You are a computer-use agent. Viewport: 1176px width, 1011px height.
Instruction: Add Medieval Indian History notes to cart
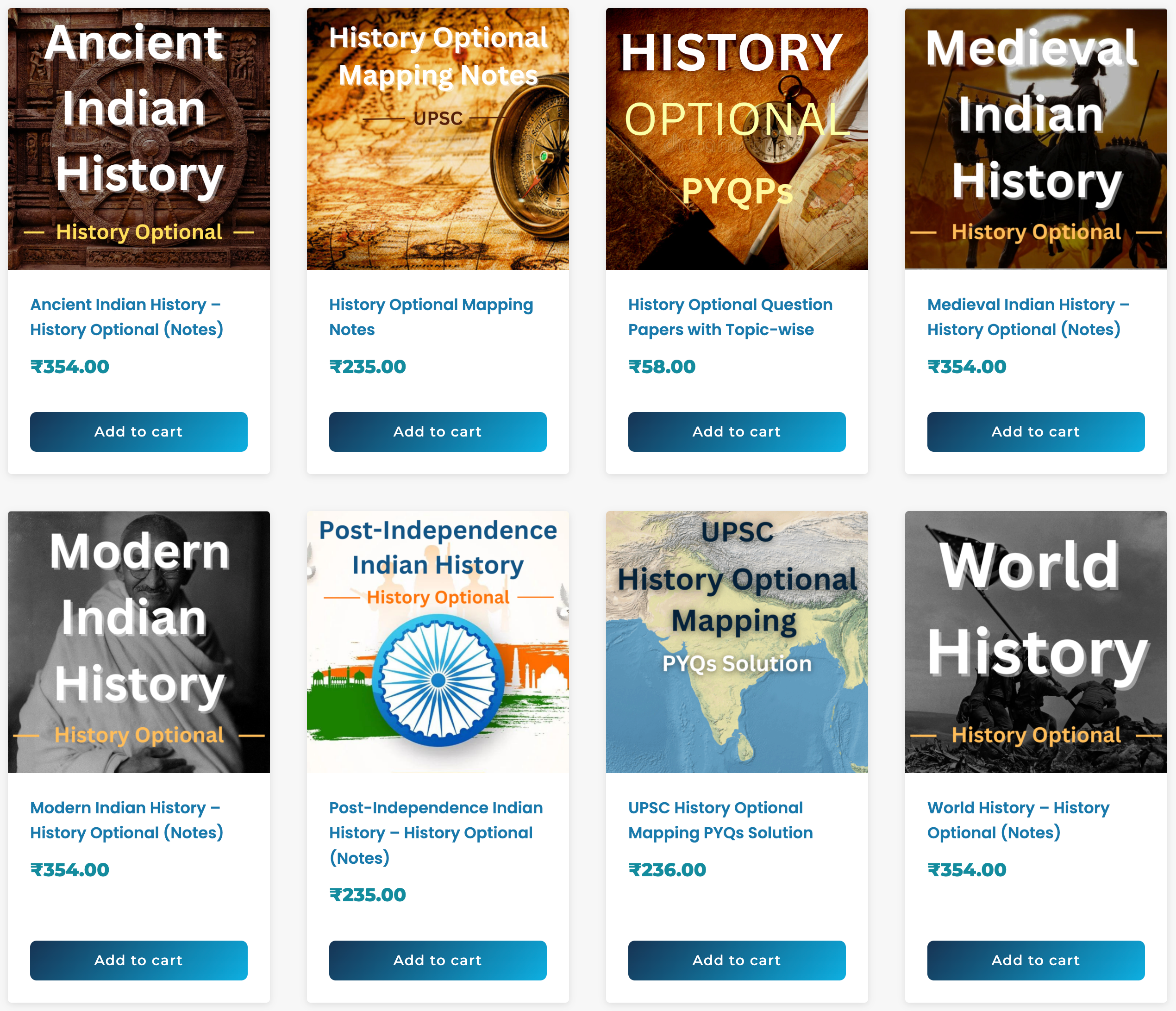(x=1036, y=432)
